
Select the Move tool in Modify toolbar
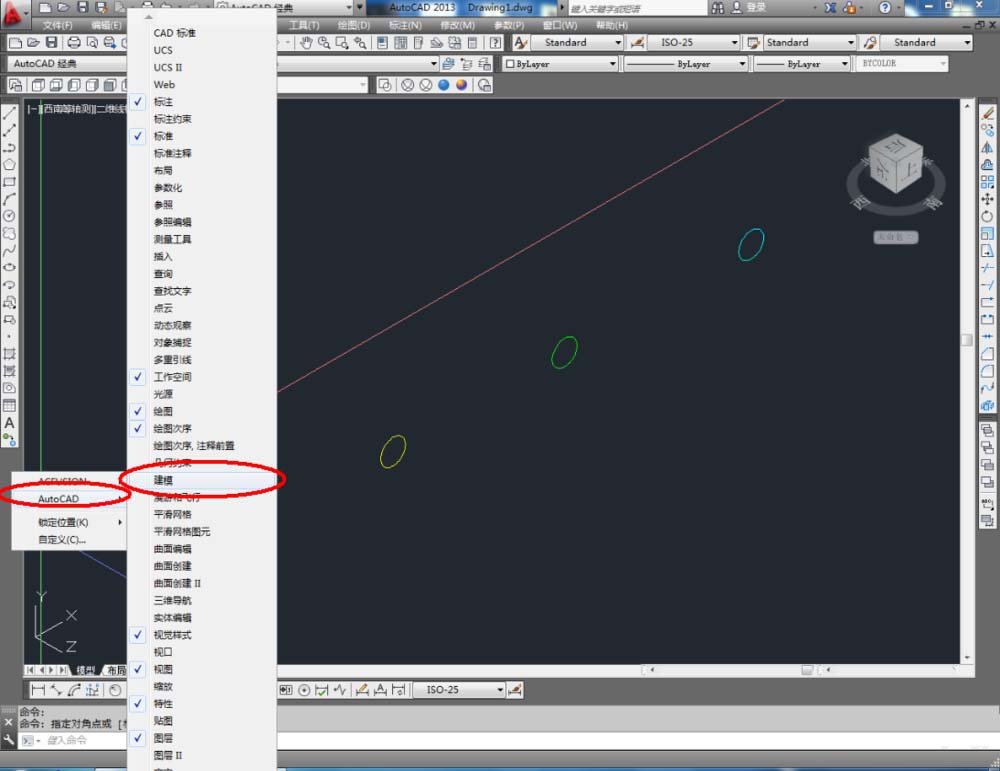click(987, 199)
